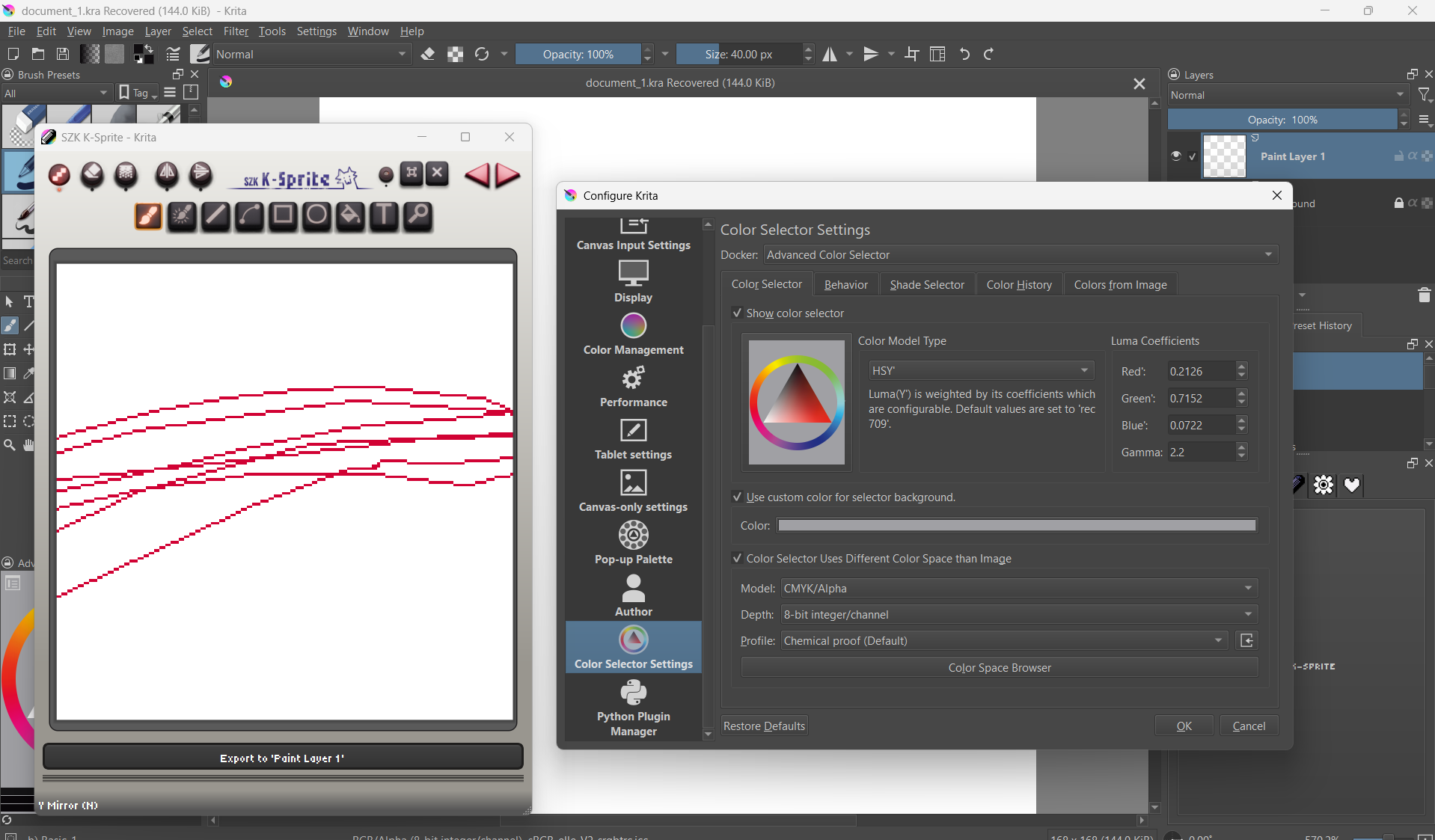This screenshot has width=1435, height=840.
Task: Click the eraser mode icon in Krita toolbar
Action: 428,54
